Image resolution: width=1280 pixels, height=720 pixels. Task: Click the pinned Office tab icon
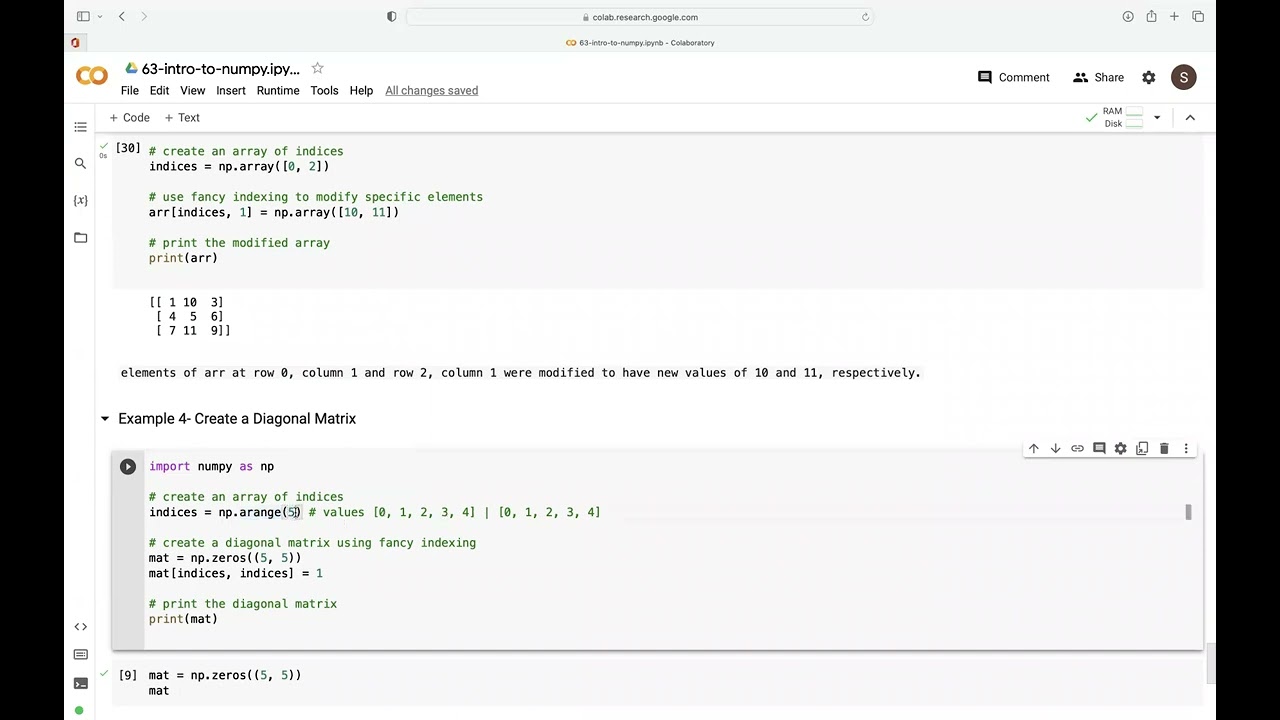click(x=75, y=43)
